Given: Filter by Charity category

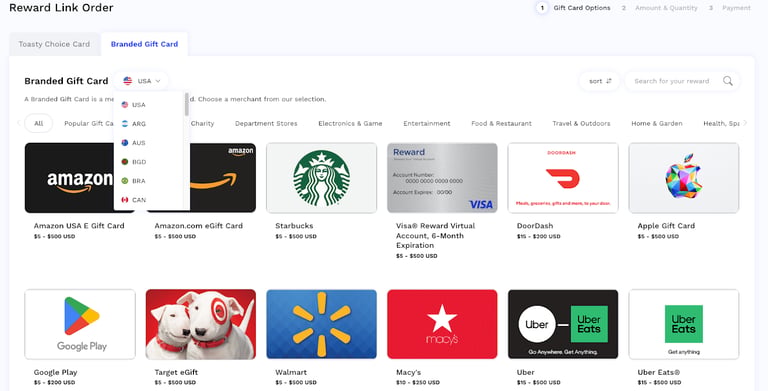Looking at the screenshot, I should coord(202,123).
